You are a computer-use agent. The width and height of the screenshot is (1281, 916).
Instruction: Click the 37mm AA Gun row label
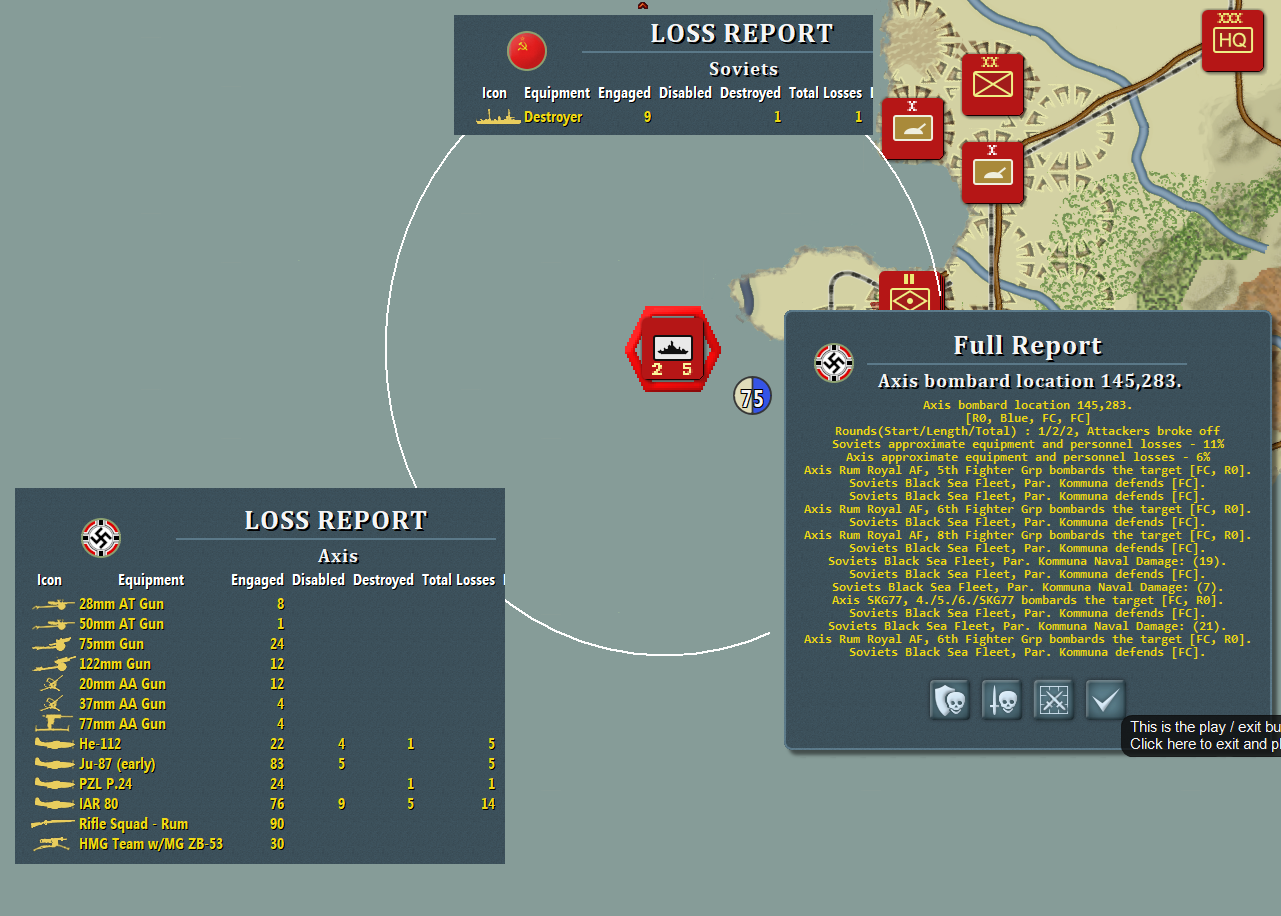pyautogui.click(x=122, y=704)
